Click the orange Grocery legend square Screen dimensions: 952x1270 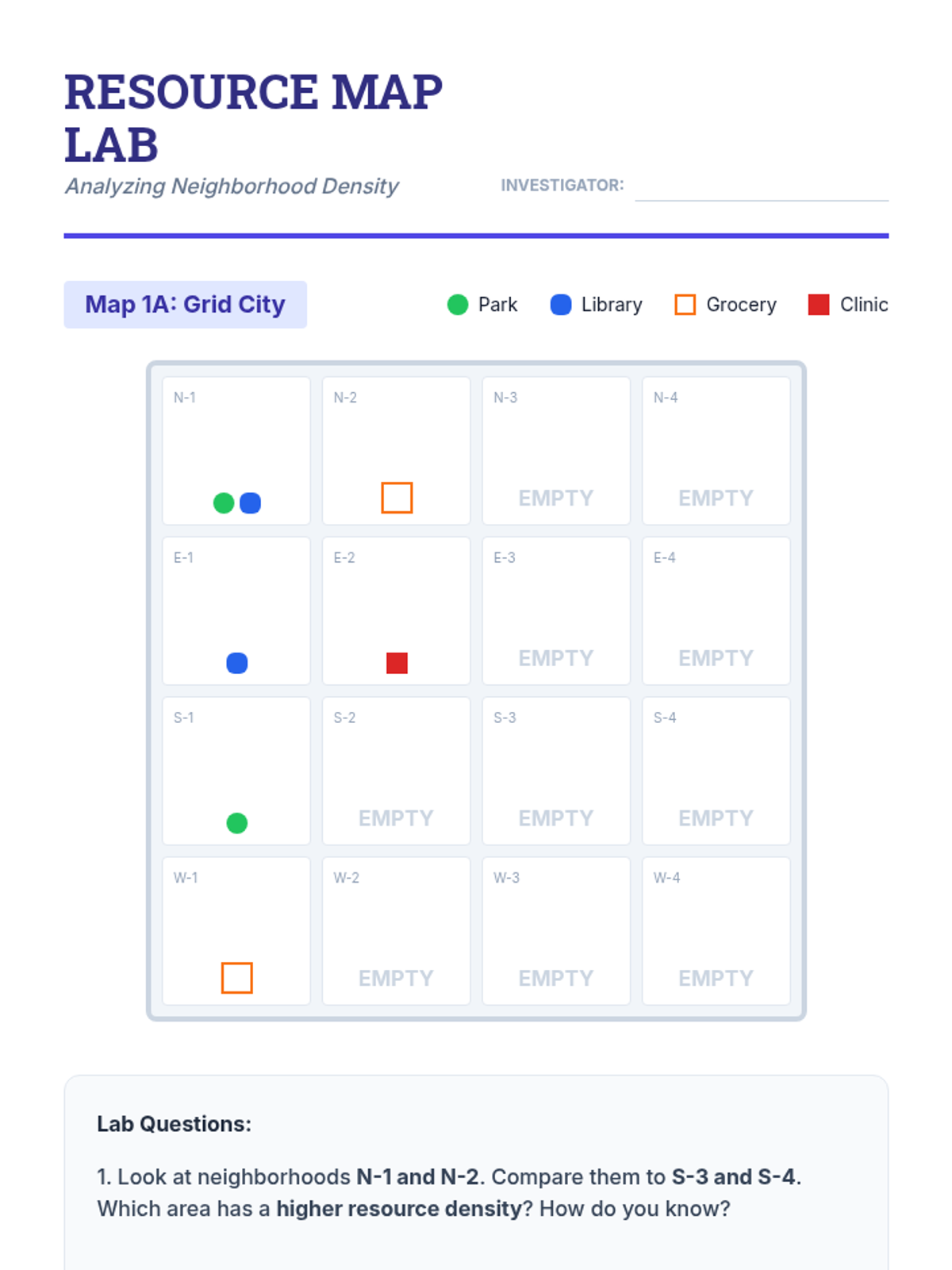click(685, 305)
